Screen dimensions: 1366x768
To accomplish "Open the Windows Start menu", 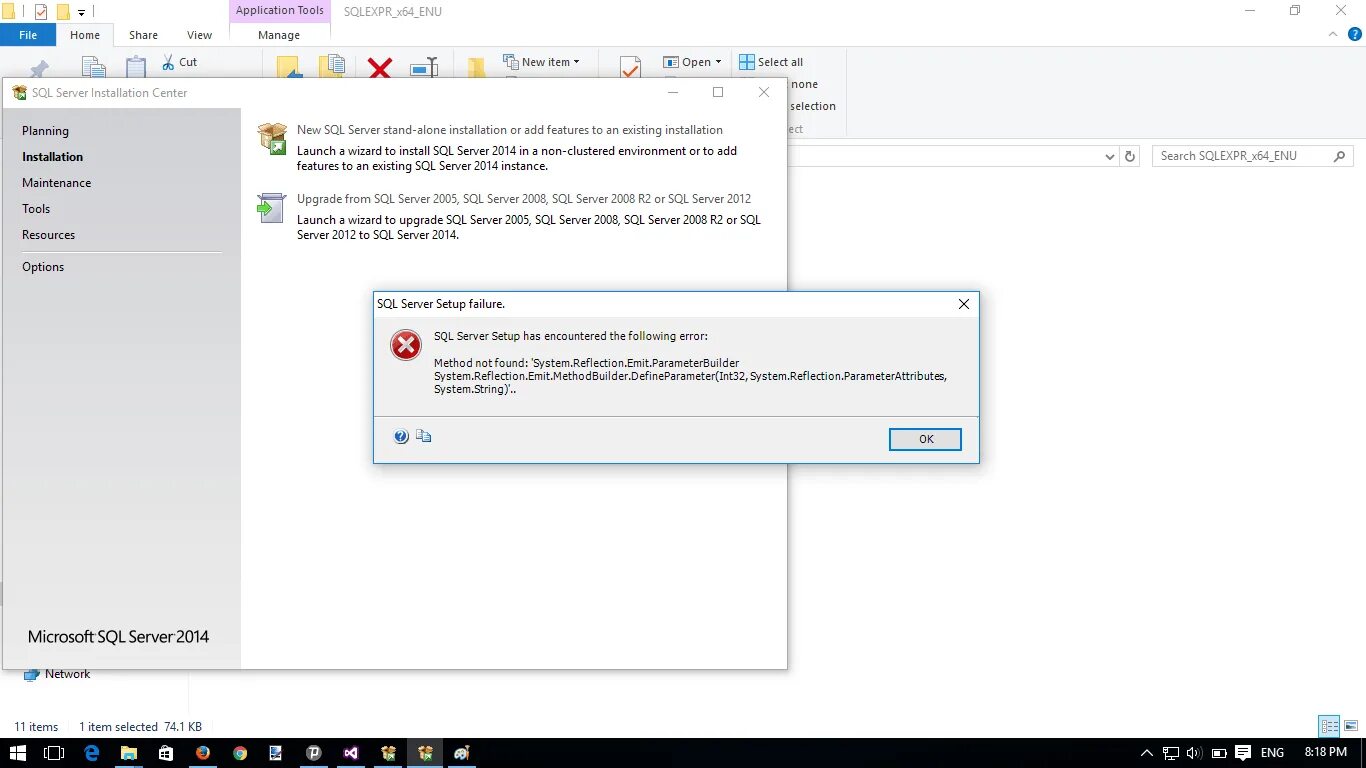I will [x=17, y=753].
